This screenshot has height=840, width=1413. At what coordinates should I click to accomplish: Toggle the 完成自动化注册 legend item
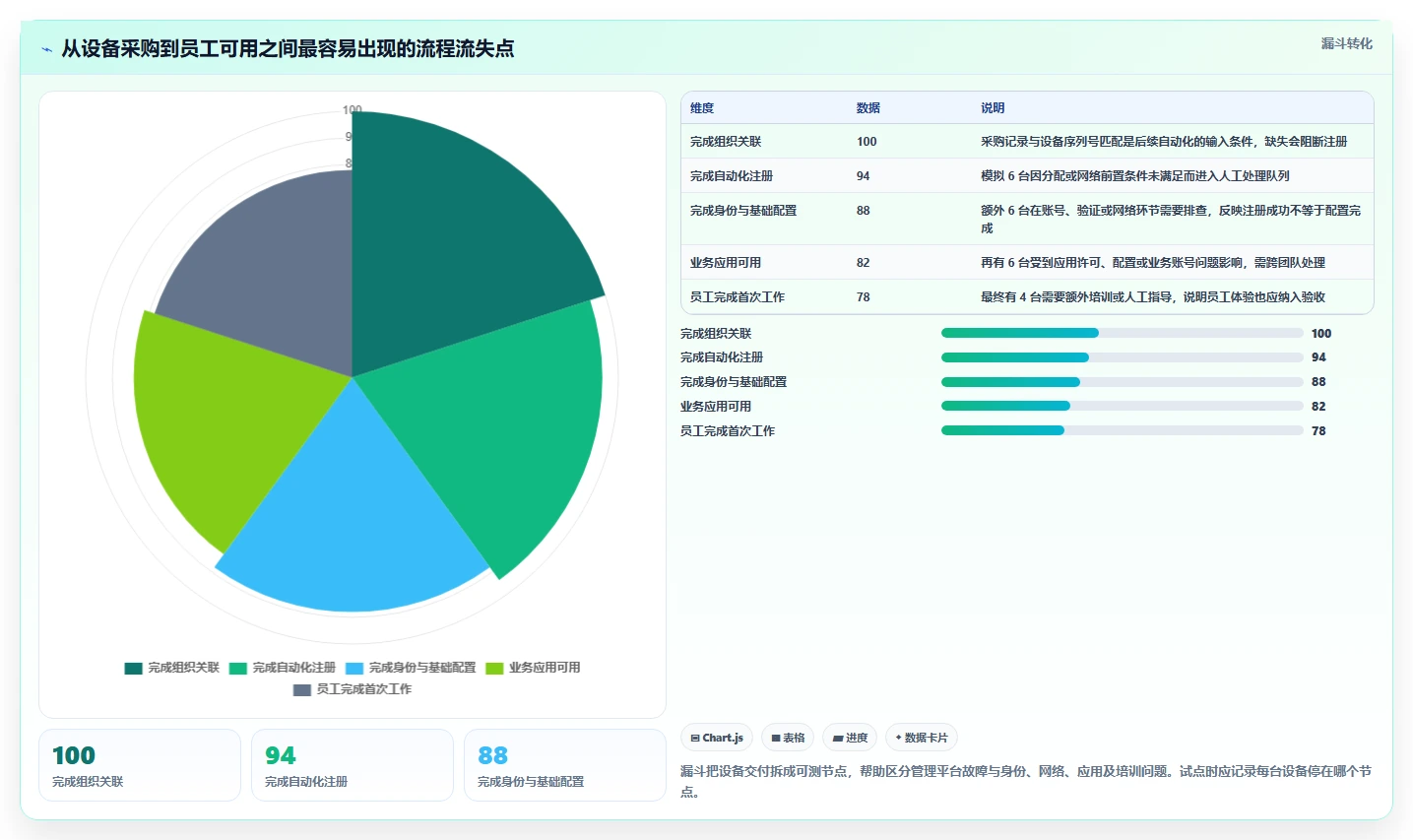(x=283, y=668)
